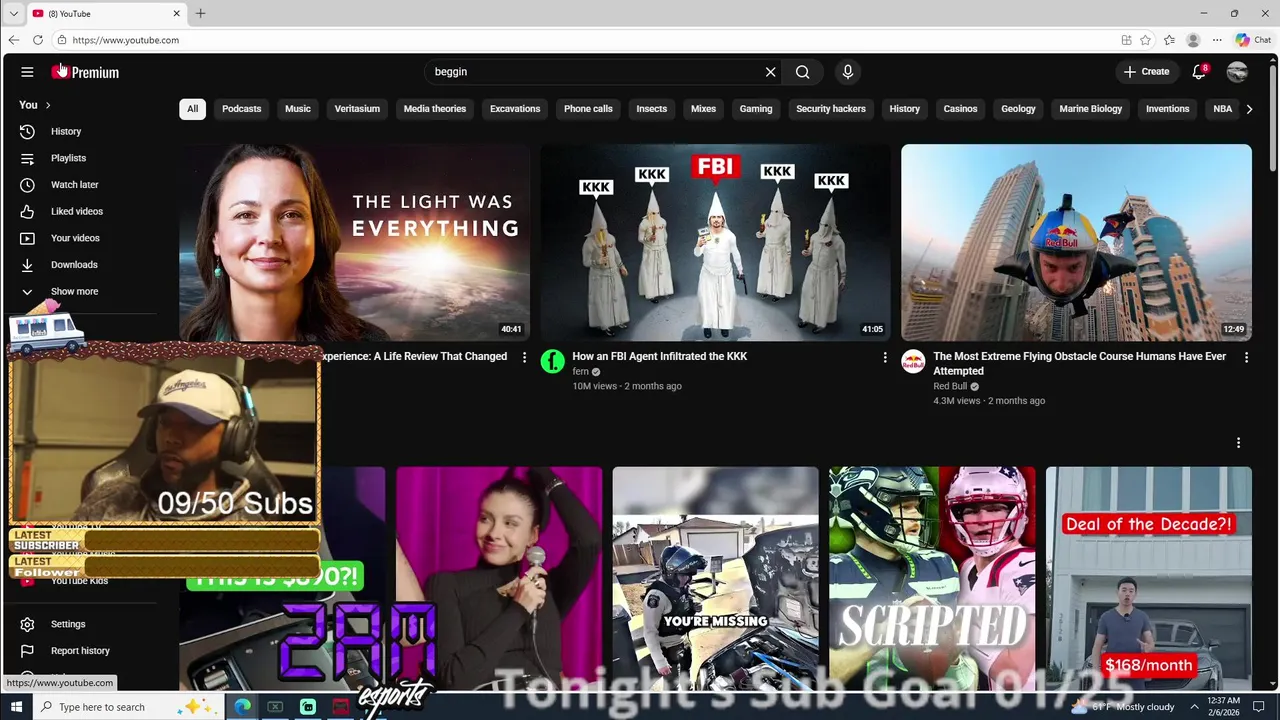The width and height of the screenshot is (1280, 720).
Task: Select the Inventions filter chip
Action: (x=1167, y=109)
